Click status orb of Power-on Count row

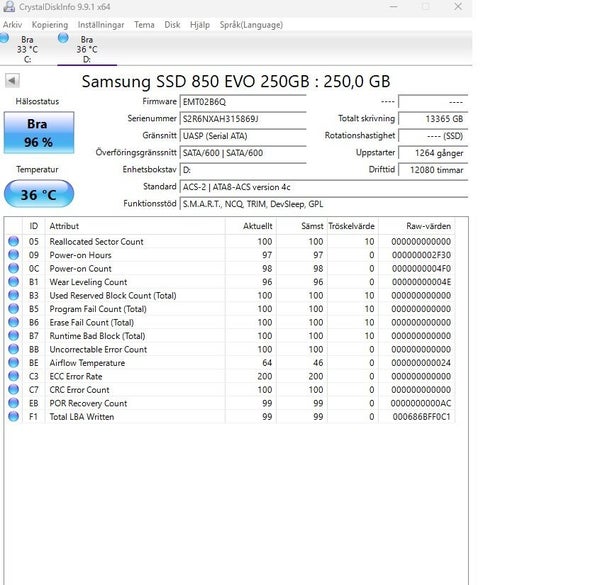13,268
